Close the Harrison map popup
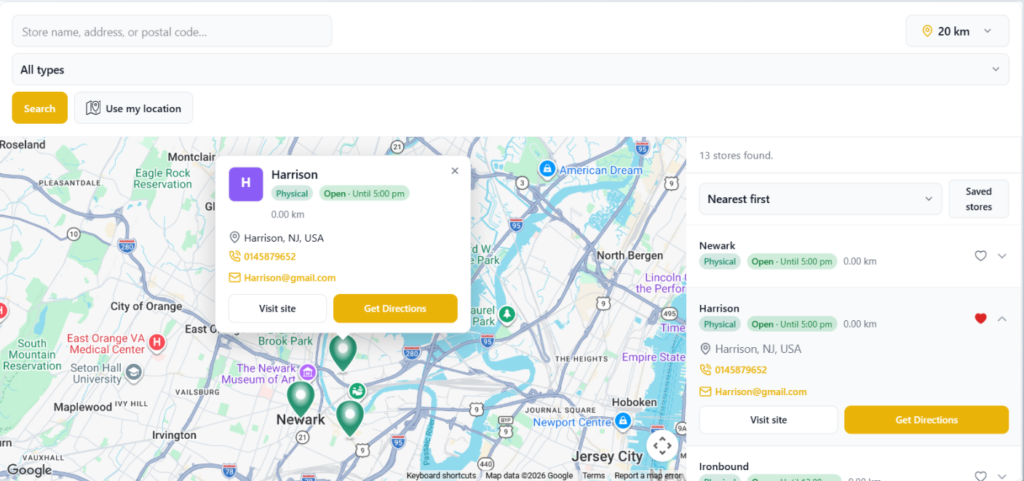1024x481 pixels. pyautogui.click(x=455, y=171)
